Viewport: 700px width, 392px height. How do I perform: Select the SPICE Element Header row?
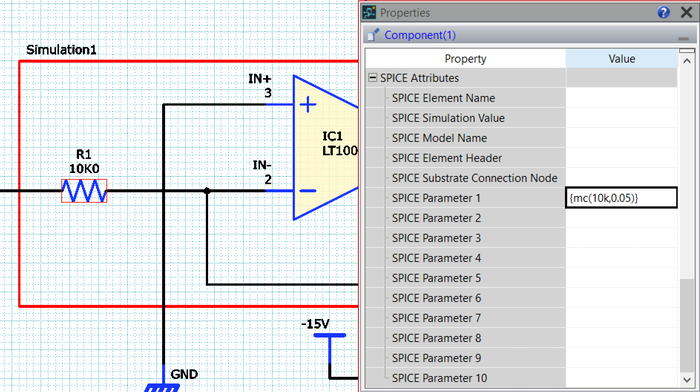(x=521, y=158)
